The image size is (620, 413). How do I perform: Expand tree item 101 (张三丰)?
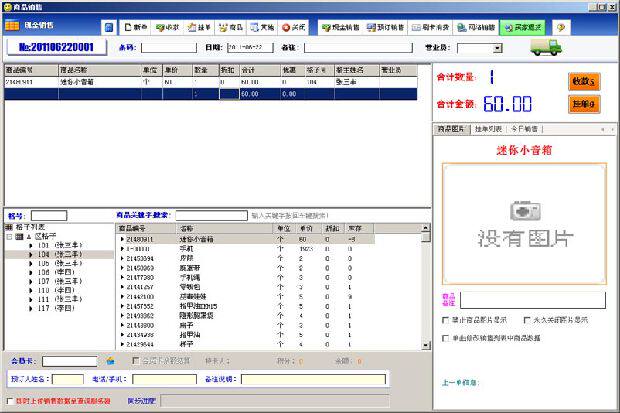31,245
